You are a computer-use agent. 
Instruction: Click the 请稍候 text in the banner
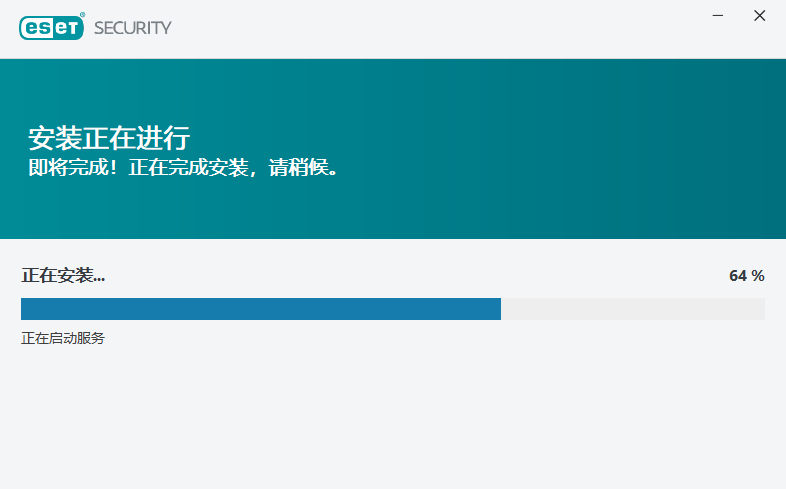click(x=299, y=167)
